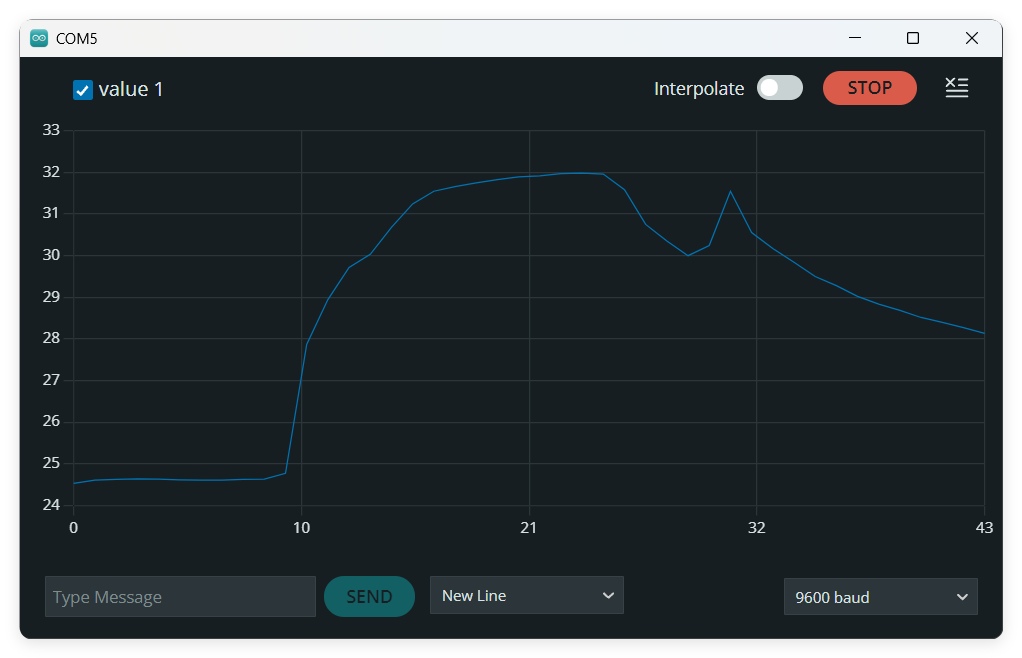The image size is (1022, 658).
Task: Click the chevron arrow beside 9600 baud
Action: 962,597
